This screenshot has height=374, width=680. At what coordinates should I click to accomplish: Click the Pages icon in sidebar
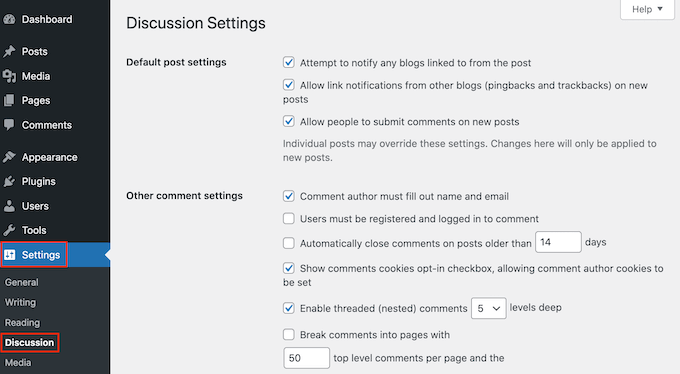[9, 101]
